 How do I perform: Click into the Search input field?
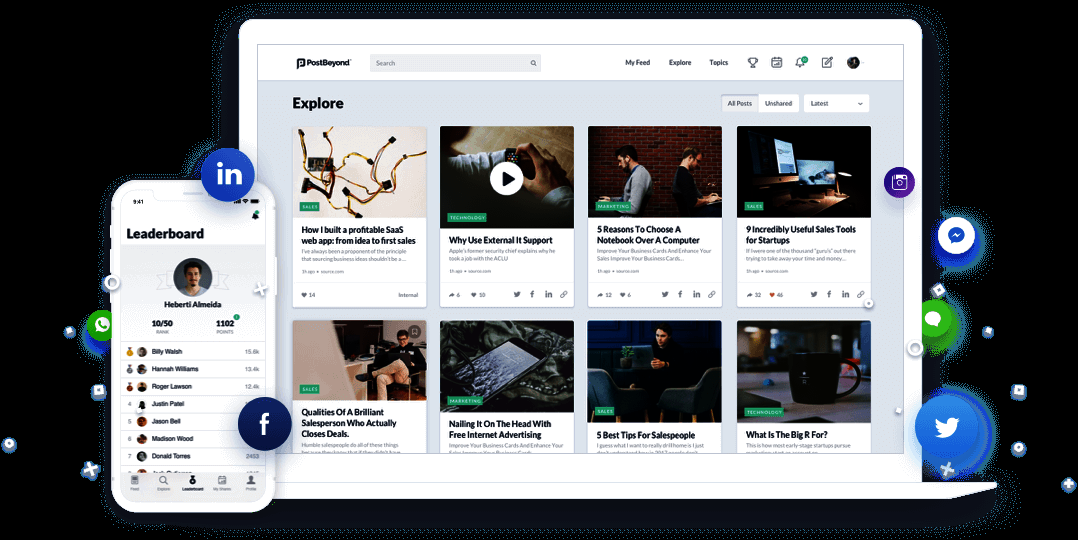(x=450, y=63)
